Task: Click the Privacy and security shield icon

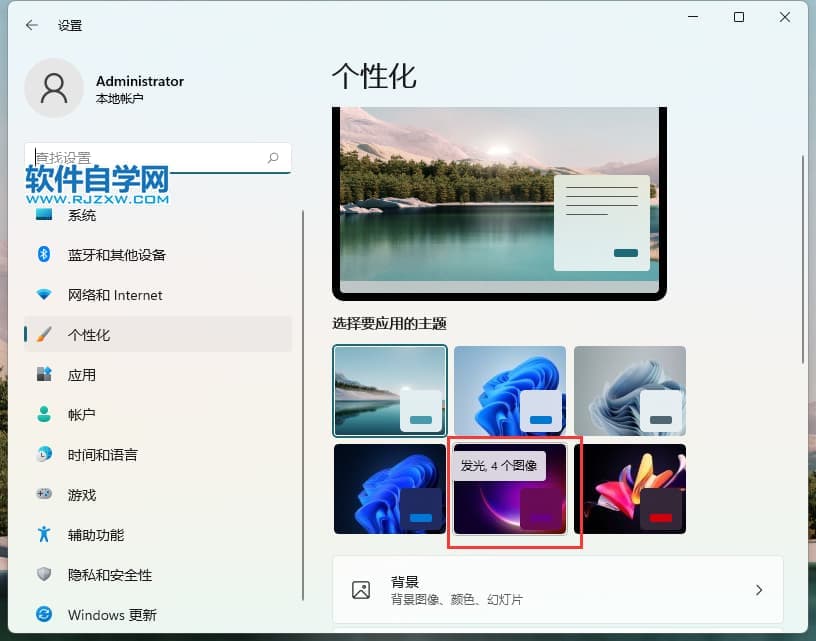Action: 44,574
